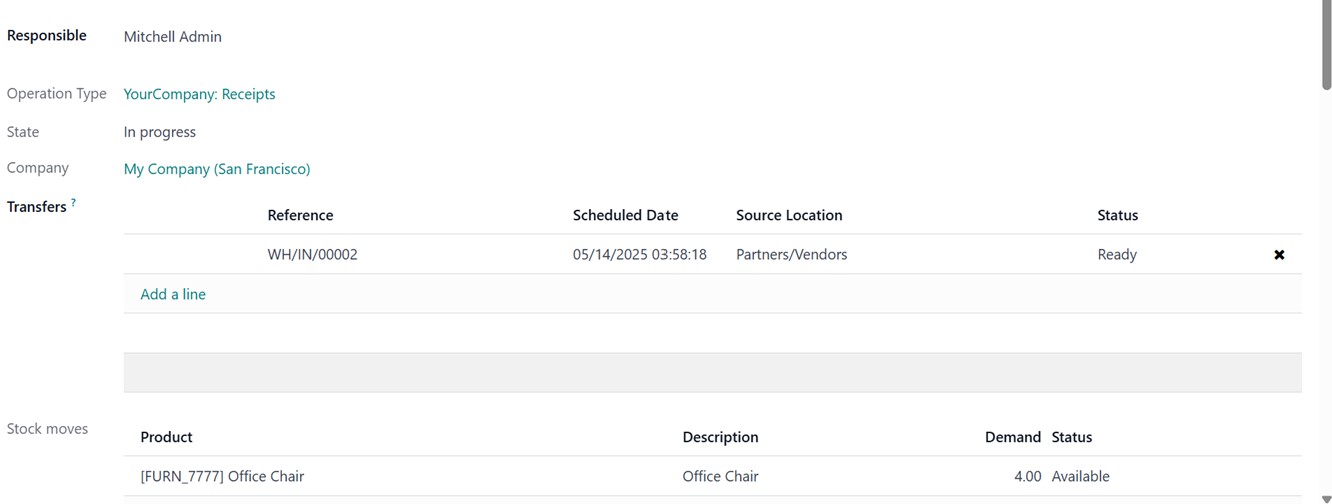
Task: Remove the WH/IN/00002 transfer line
Action: pos(1279,255)
